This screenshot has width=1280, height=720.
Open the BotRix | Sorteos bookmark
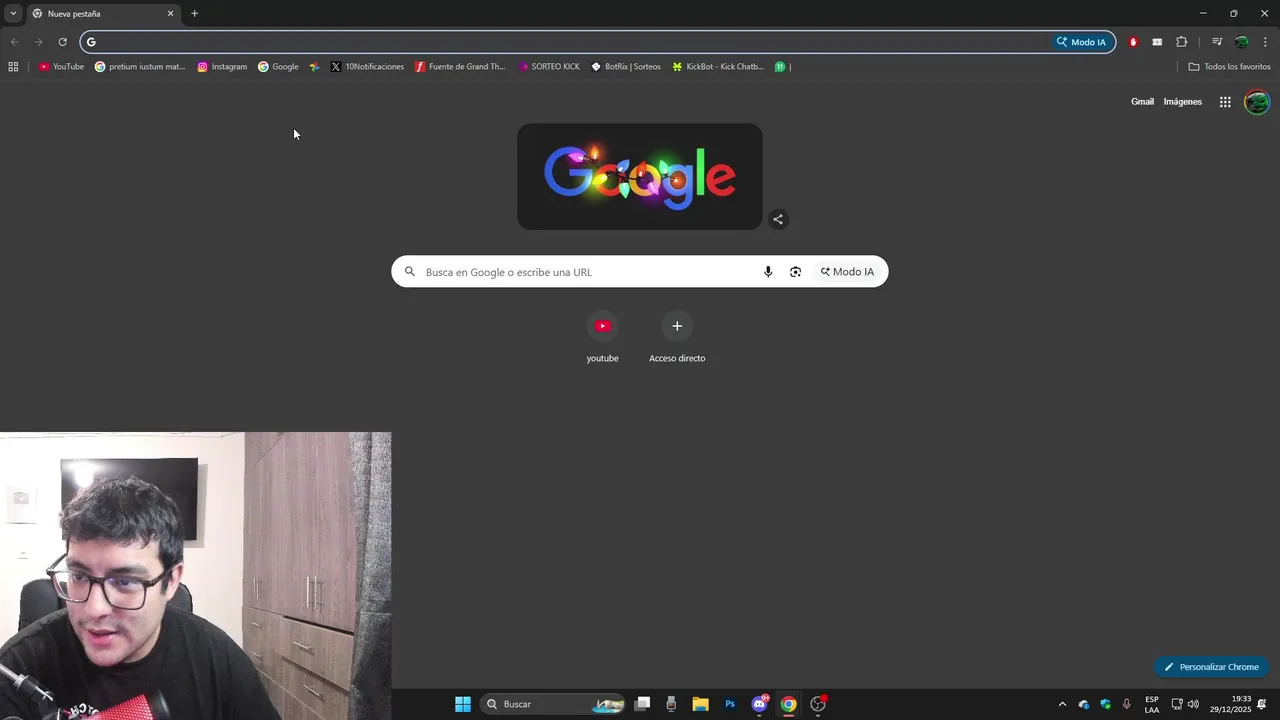626,67
